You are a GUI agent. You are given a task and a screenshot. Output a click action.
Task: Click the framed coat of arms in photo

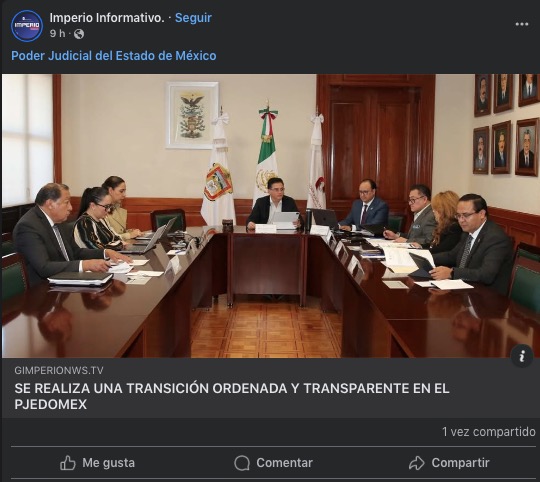[x=192, y=115]
